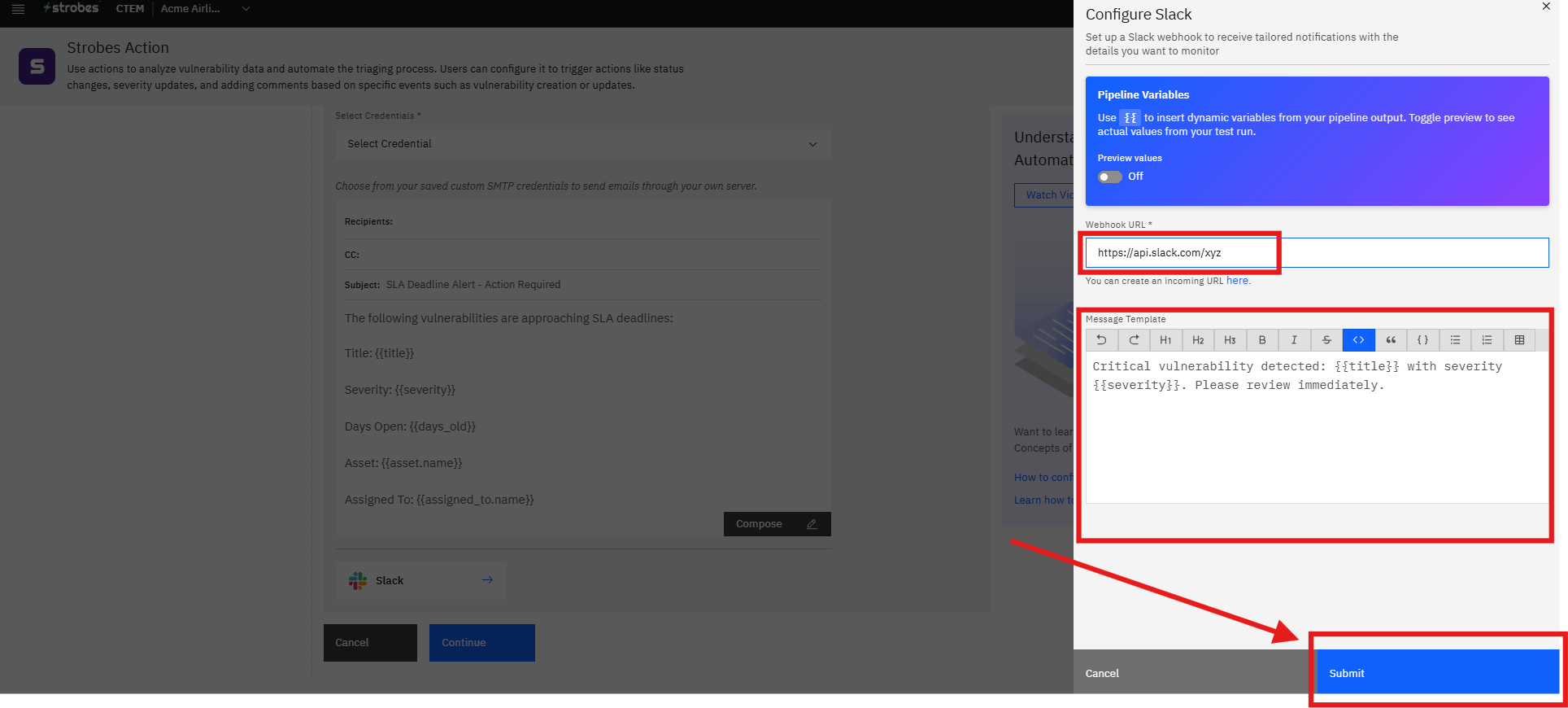Toggle italic formatting in message template

point(1294,340)
